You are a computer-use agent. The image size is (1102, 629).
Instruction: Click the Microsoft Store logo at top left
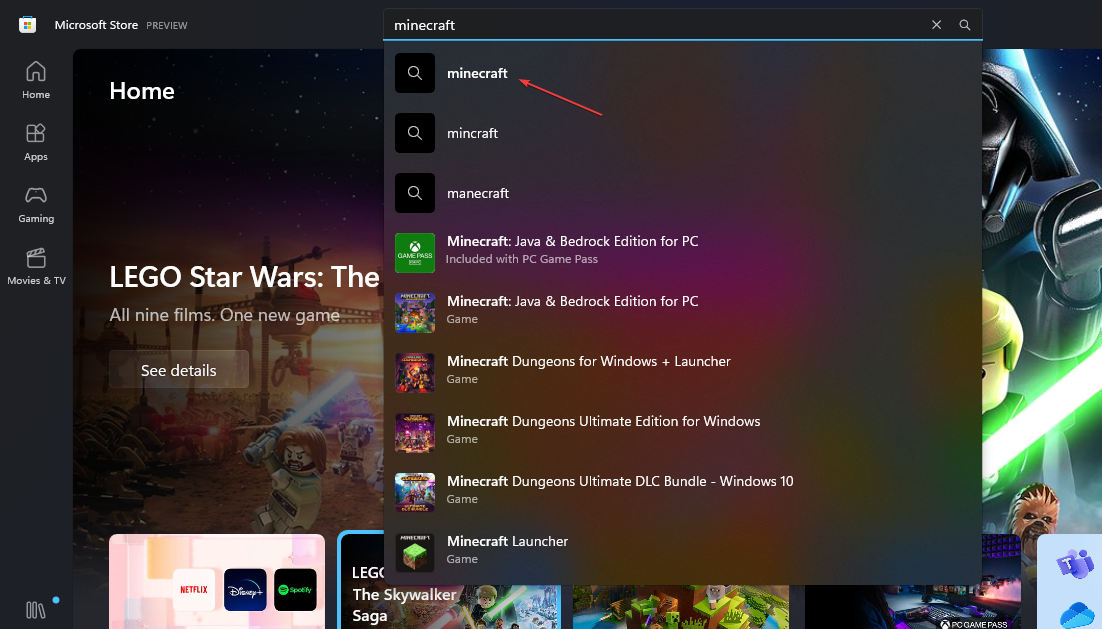pos(26,24)
